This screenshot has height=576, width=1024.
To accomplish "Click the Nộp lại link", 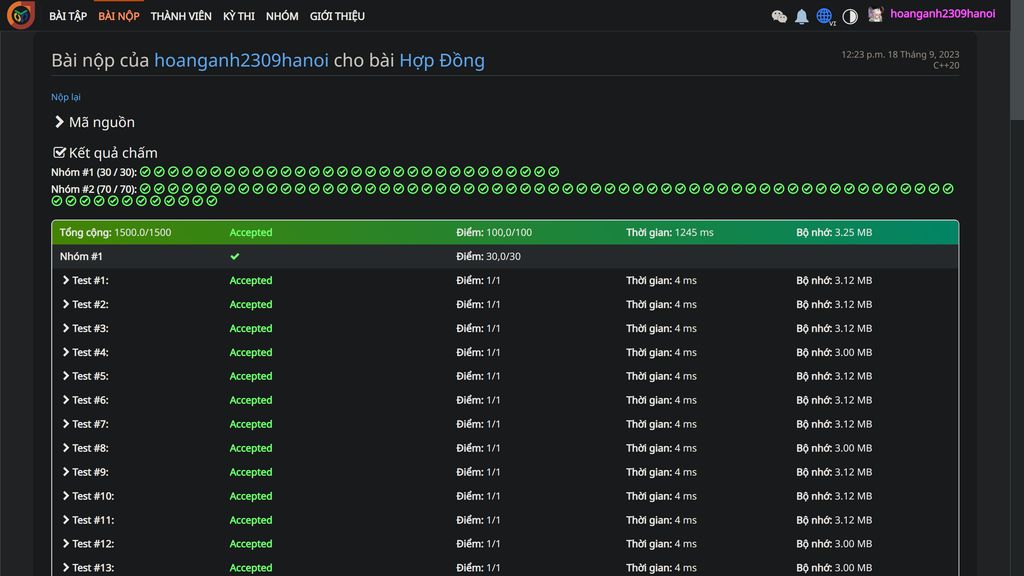I will 66,97.
